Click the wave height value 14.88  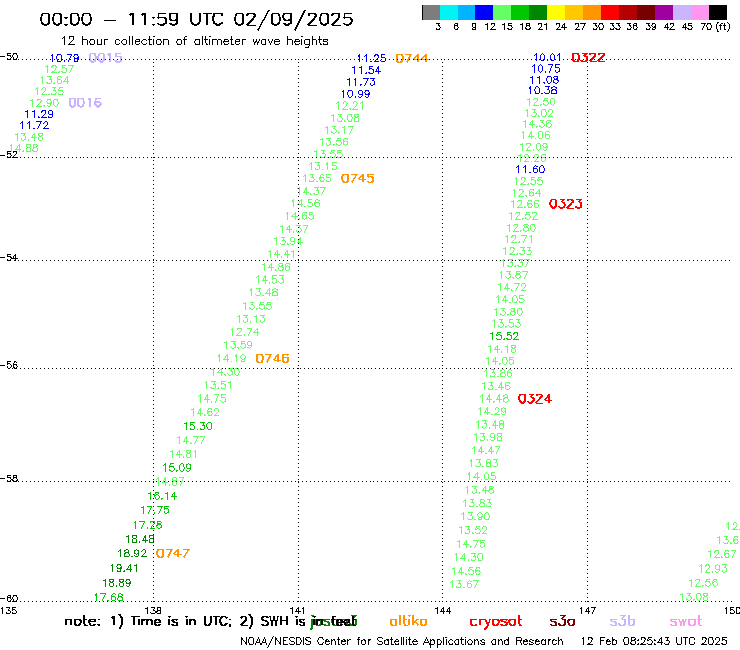point(24,148)
